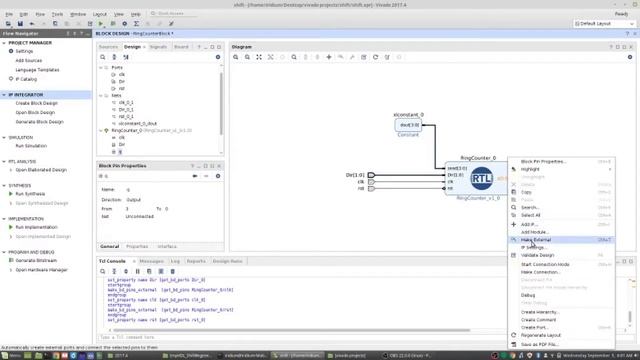Screen dimensions: 640x360
Task: Validate design from the Diagram toolbar checkbox icon
Action: click(x=364, y=57)
